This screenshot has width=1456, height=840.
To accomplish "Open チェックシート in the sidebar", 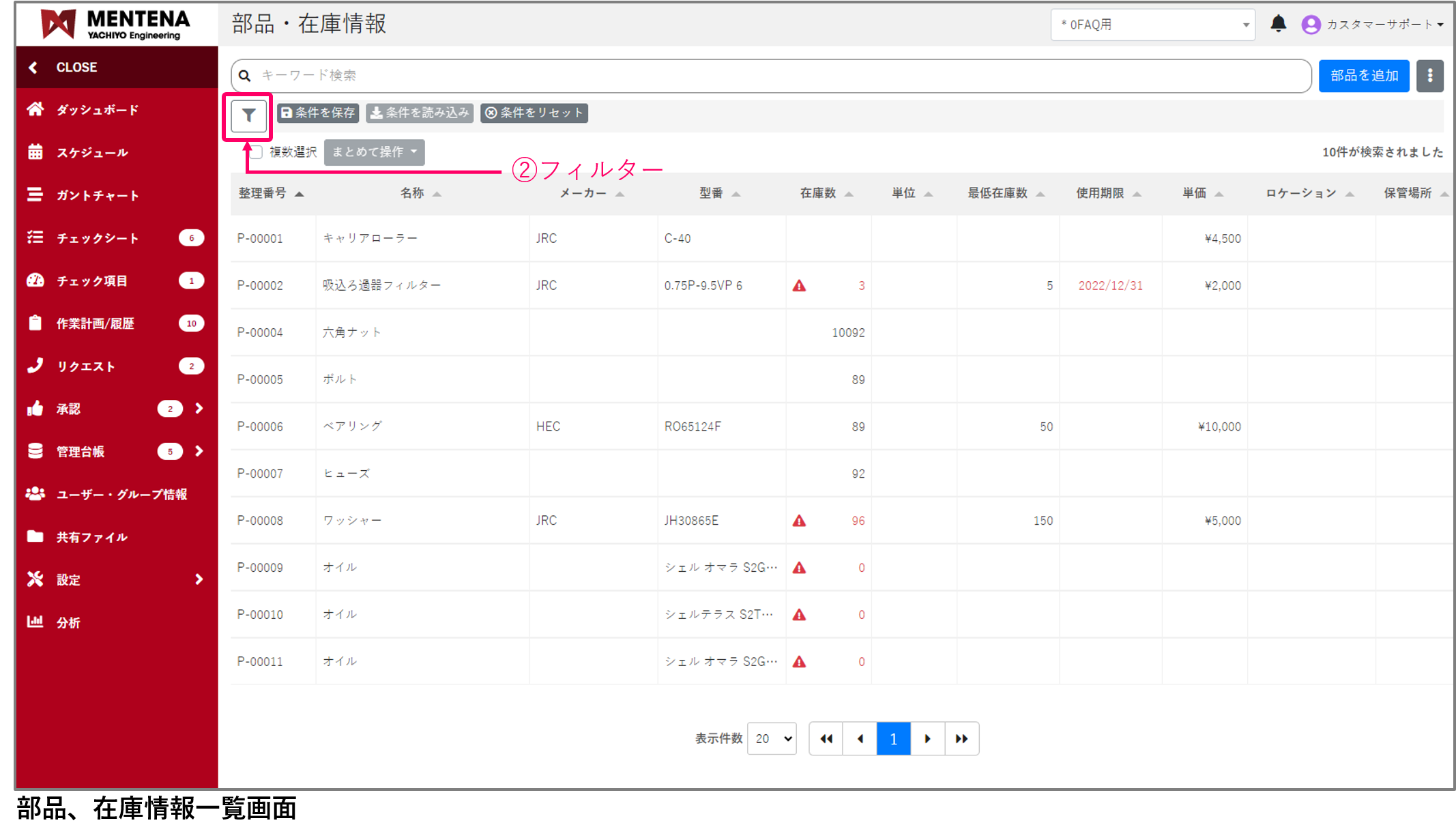I will (97, 238).
